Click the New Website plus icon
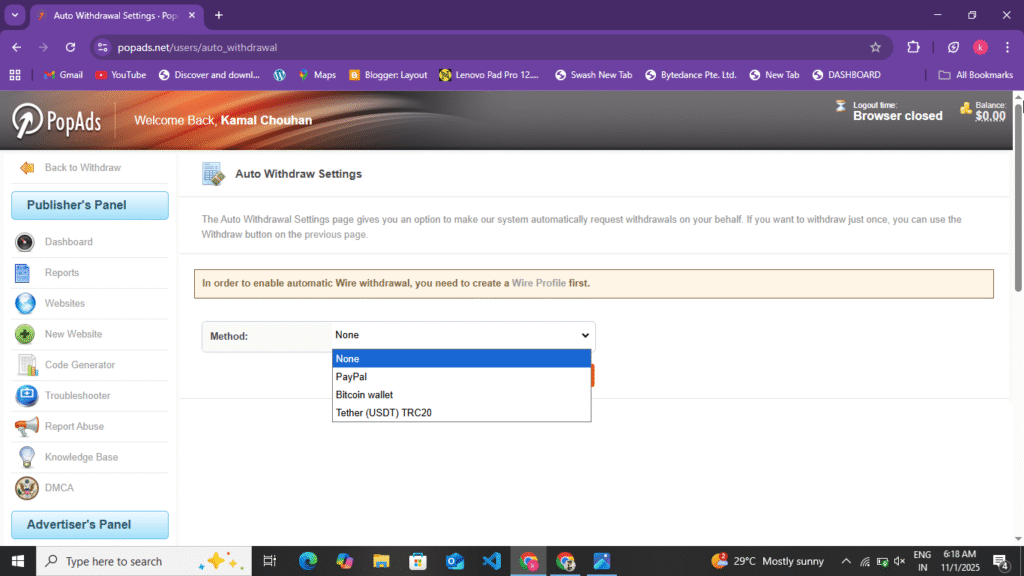 pyautogui.click(x=24, y=334)
